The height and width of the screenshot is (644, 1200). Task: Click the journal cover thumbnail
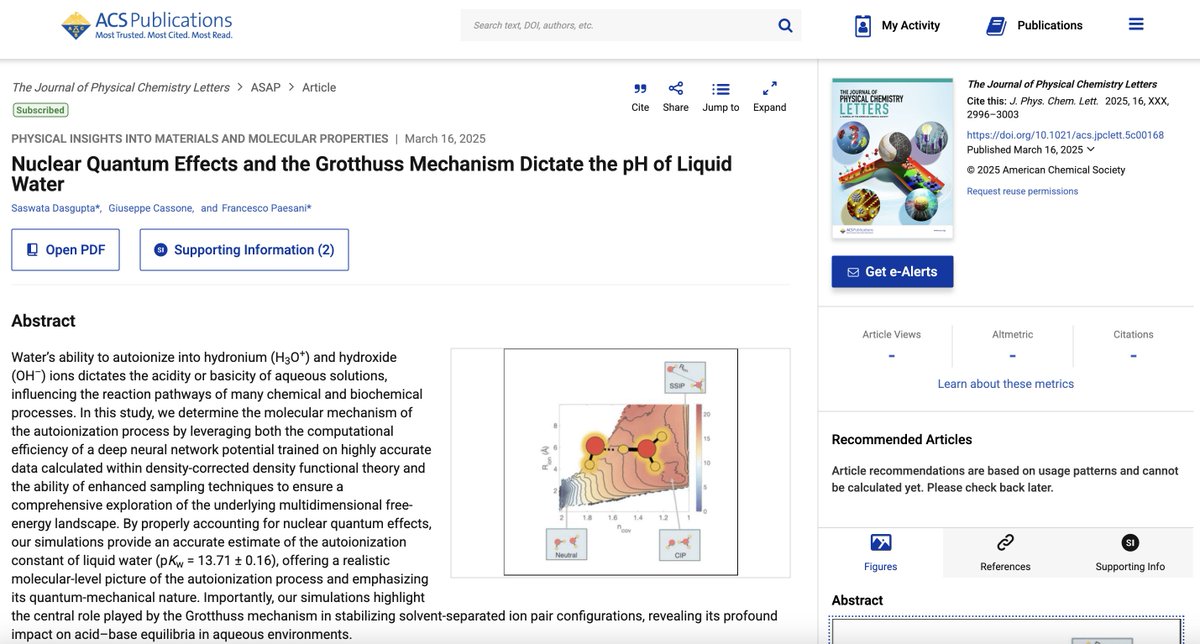[892, 155]
